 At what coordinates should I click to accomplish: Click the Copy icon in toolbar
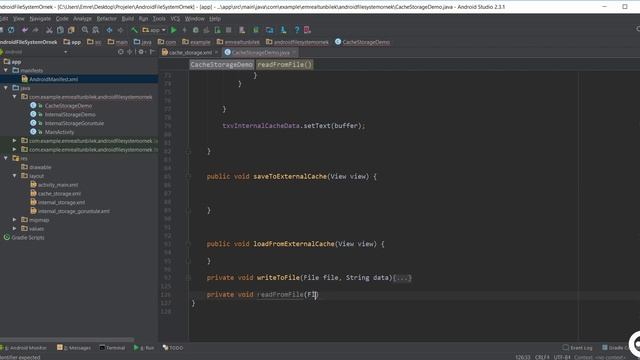[x=60, y=30]
